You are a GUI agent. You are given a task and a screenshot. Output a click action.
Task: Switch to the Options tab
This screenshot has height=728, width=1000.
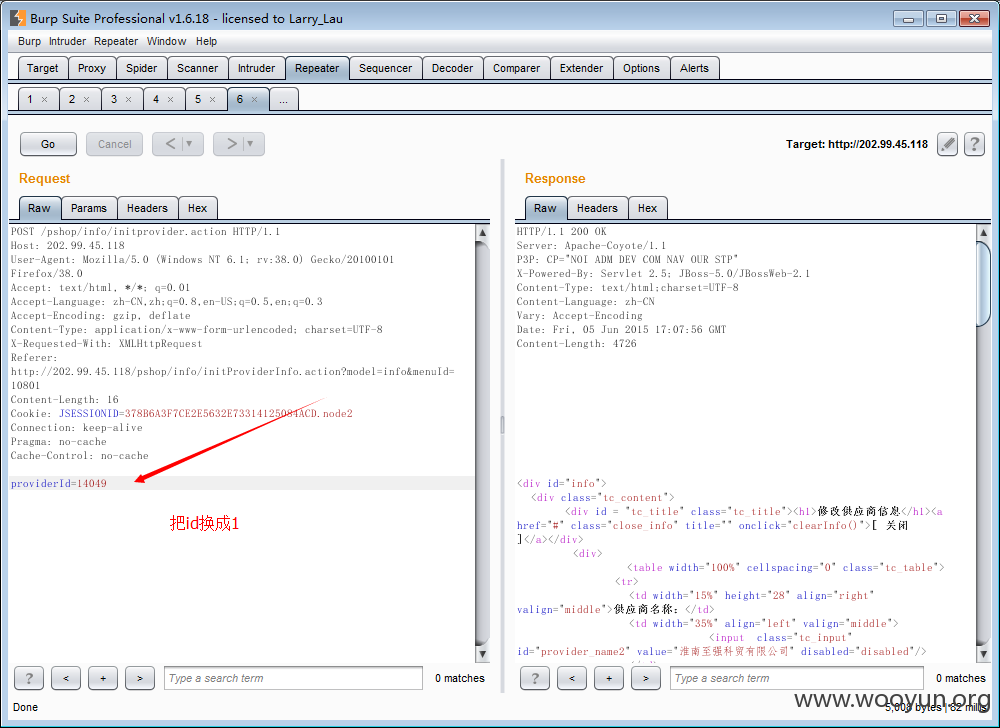click(642, 68)
